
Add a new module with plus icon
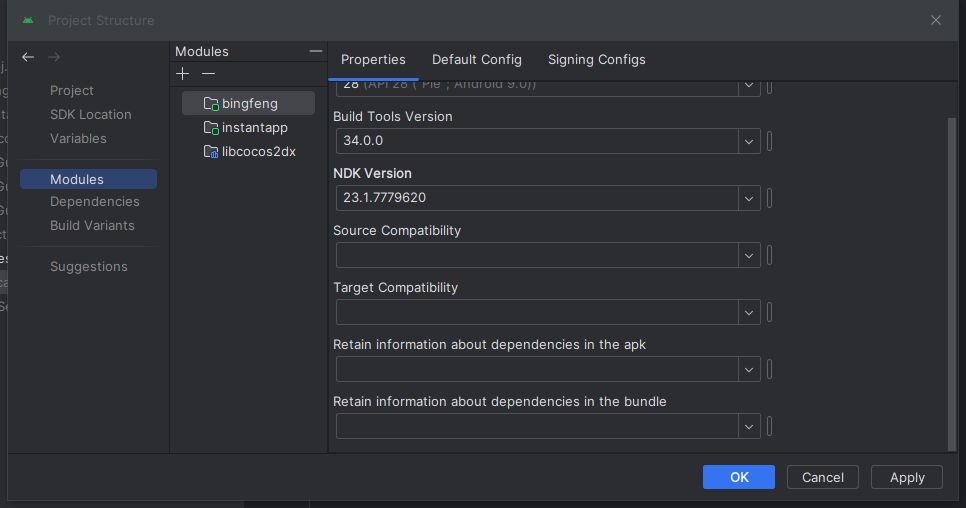pos(182,74)
